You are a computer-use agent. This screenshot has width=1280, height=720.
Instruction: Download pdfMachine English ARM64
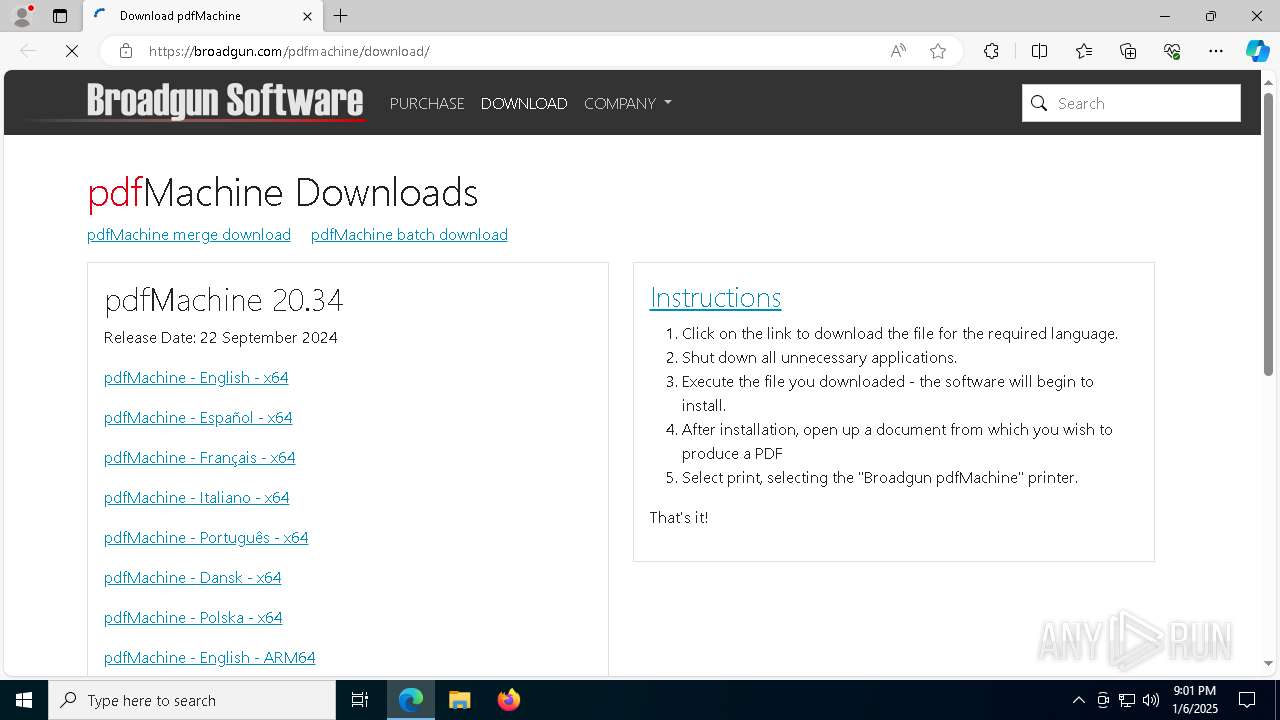[210, 657]
